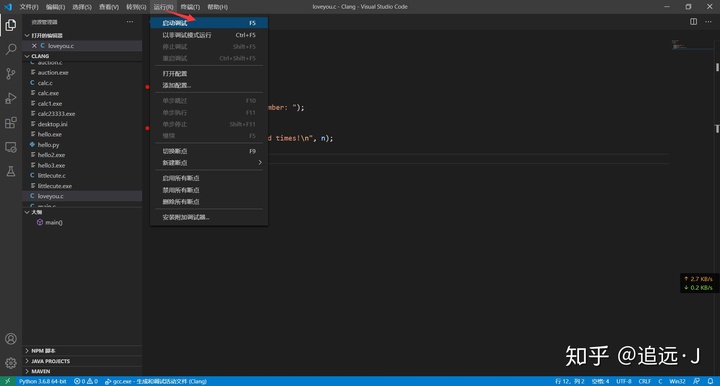Open the 选择(S) menu
Image resolution: width=720 pixels, height=386 pixels.
82,7
